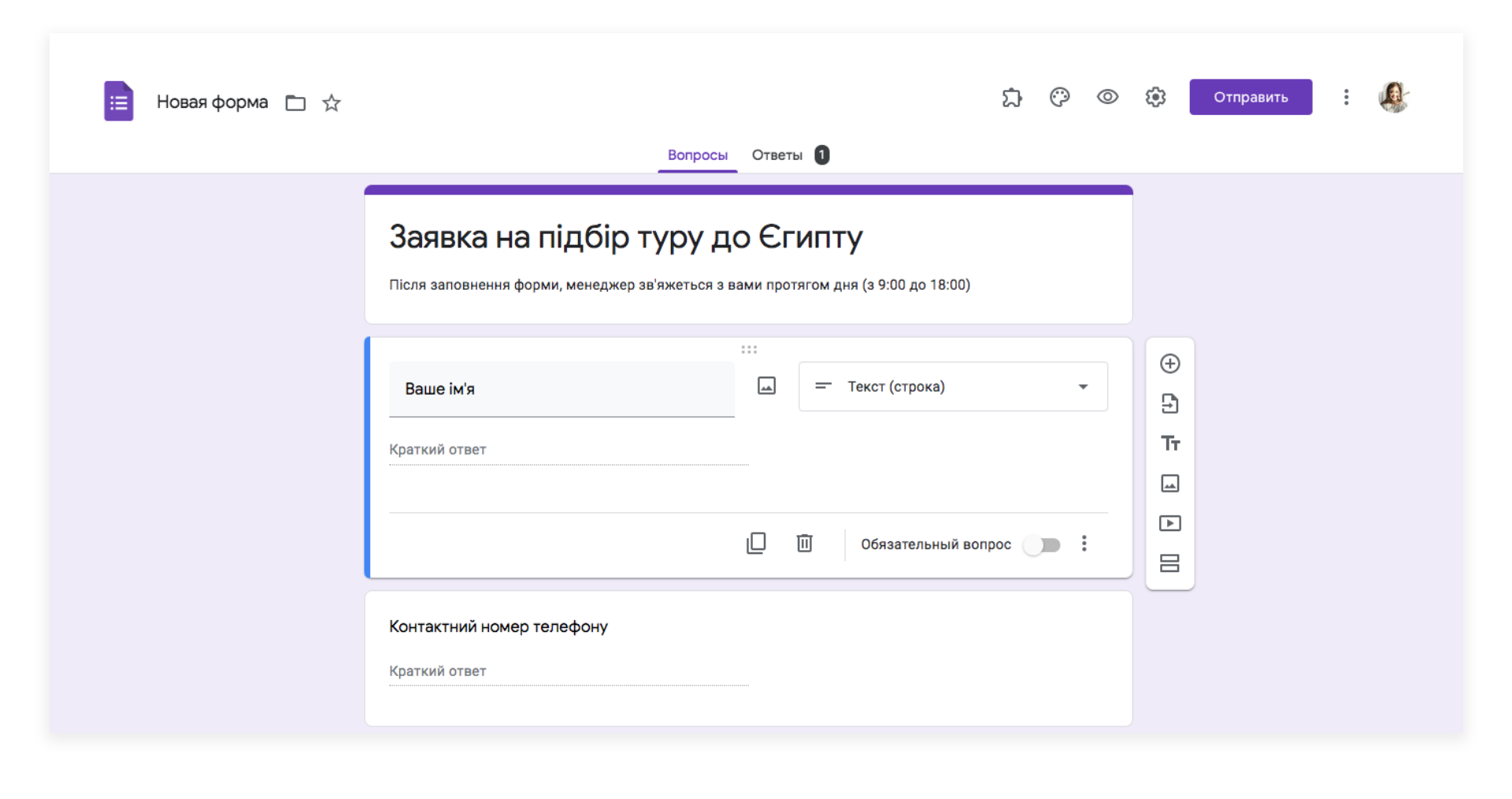The height and width of the screenshot is (799, 1512).
Task: Open the 'Текст (строка)' question type dropdown
Action: (953, 386)
